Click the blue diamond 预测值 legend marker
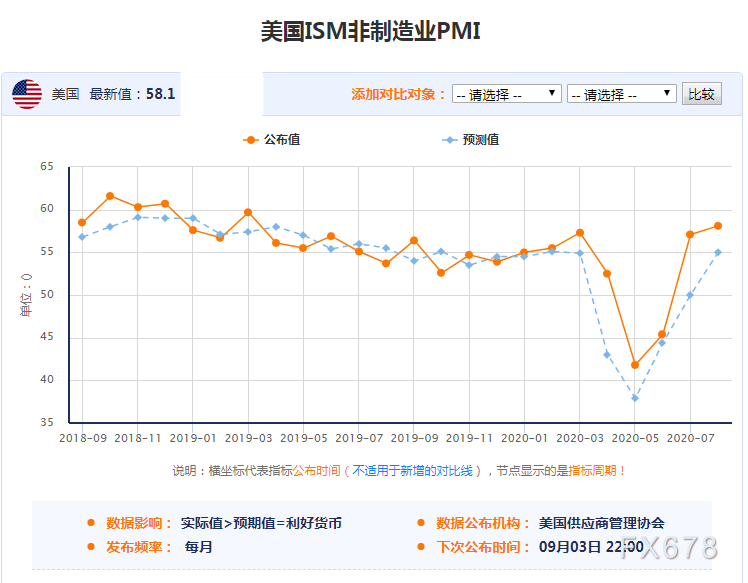The image size is (748, 583). (449, 140)
